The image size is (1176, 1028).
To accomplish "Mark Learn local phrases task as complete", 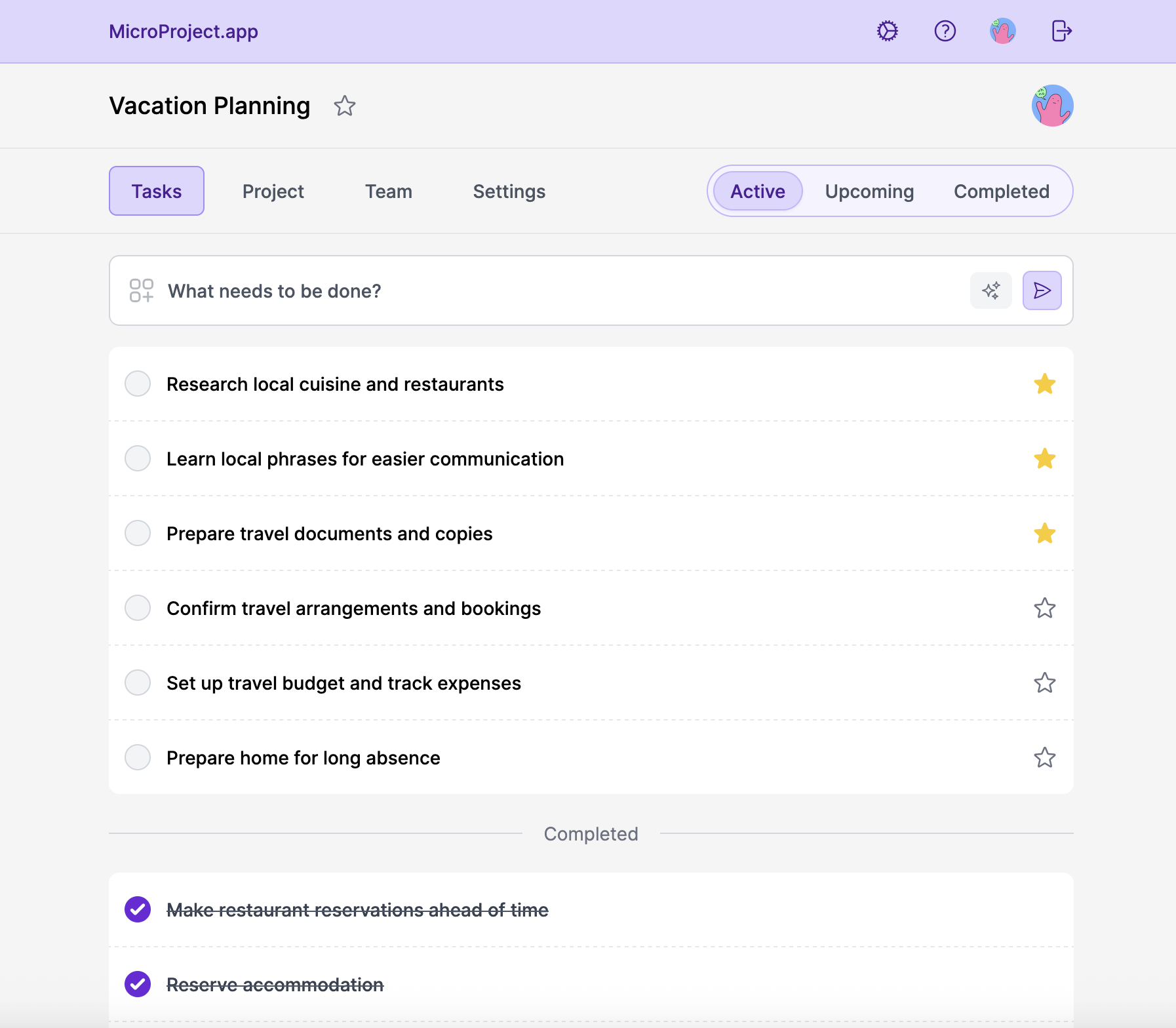I will click(x=138, y=459).
